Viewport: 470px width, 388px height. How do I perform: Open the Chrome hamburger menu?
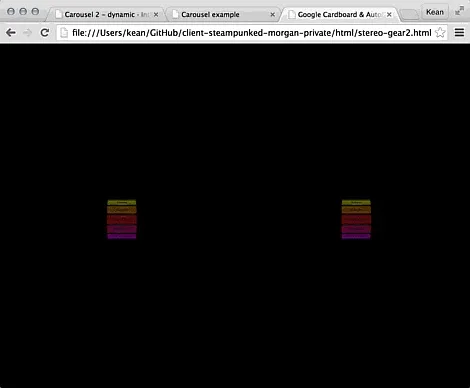coord(459,33)
